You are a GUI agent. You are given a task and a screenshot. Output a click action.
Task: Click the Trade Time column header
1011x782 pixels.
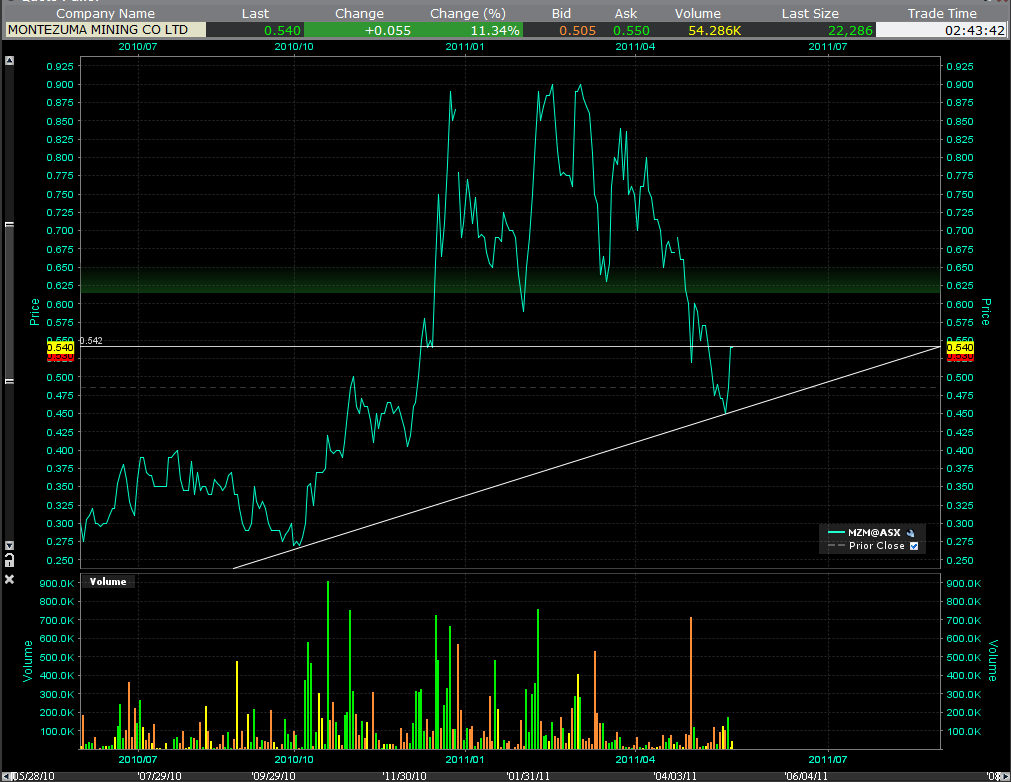click(x=941, y=14)
